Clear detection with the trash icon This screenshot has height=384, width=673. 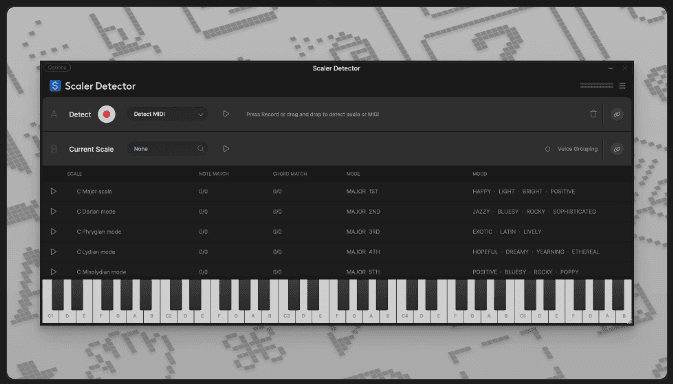(x=593, y=114)
